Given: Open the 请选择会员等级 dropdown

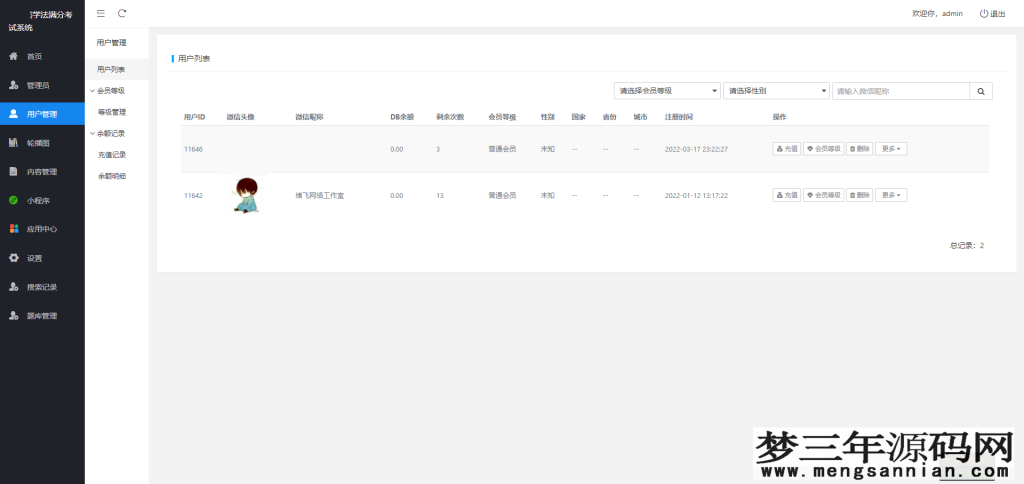Looking at the screenshot, I should point(667,91).
